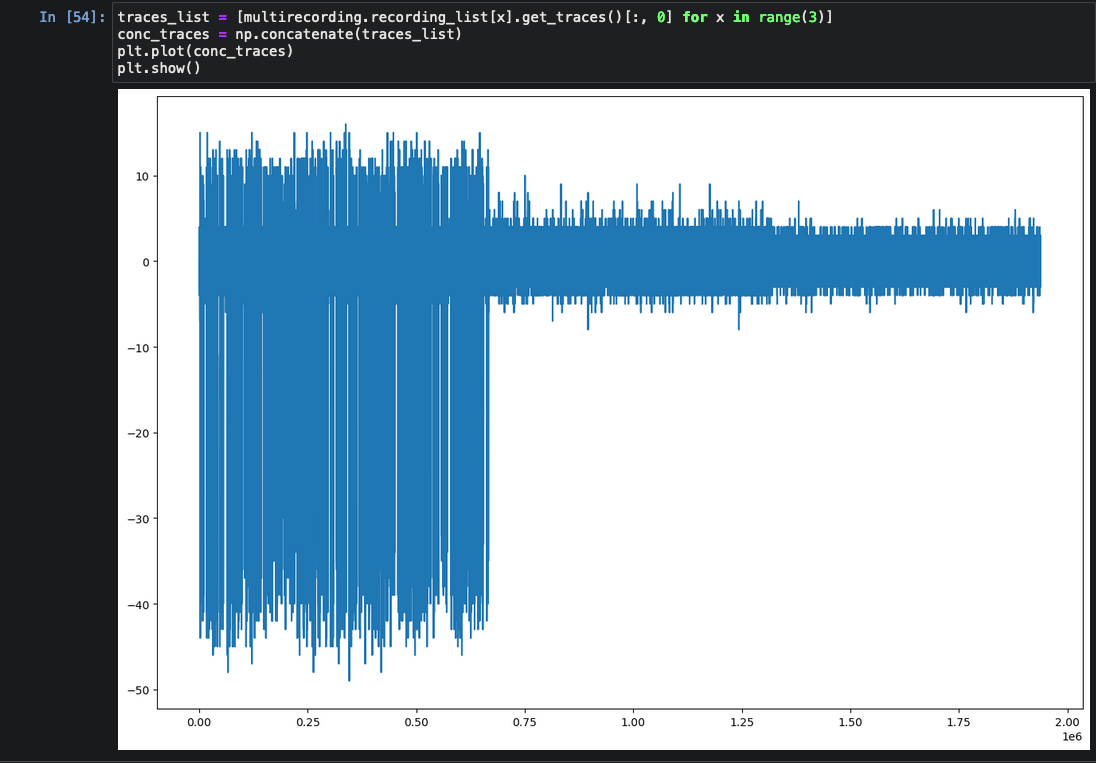The image size is (1096, 763).
Task: Click the 2.00 x-axis tick label
Action: click(x=1066, y=721)
